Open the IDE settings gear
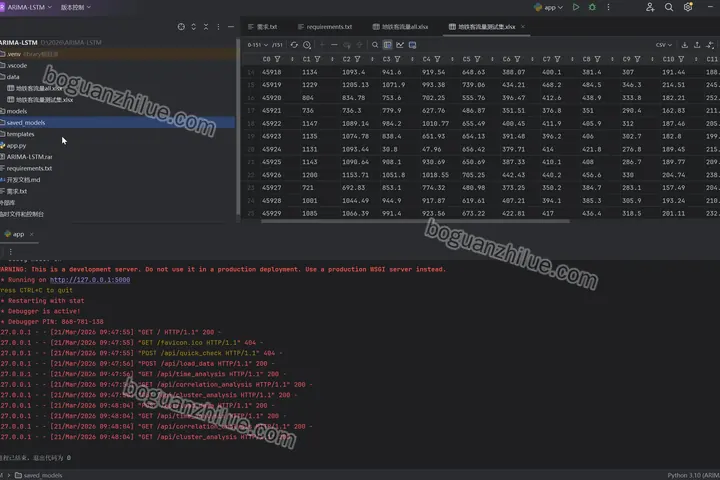Viewport: 720px width, 480px height. pos(688,7)
